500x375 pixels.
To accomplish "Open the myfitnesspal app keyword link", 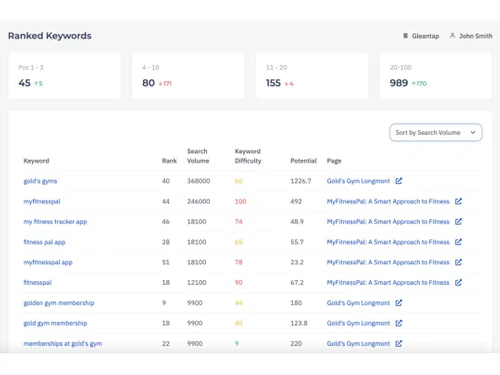I will pos(48,263).
